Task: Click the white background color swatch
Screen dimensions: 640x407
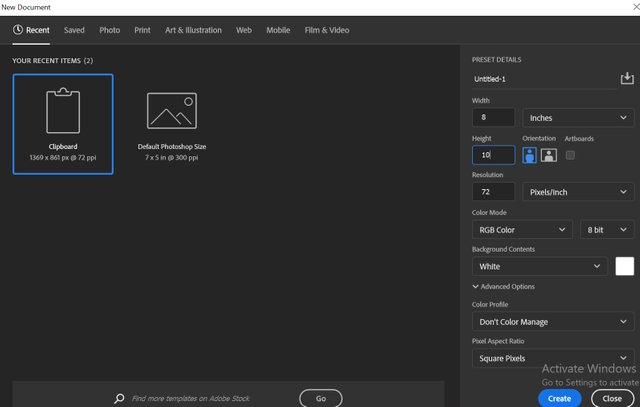Action: 624,267
